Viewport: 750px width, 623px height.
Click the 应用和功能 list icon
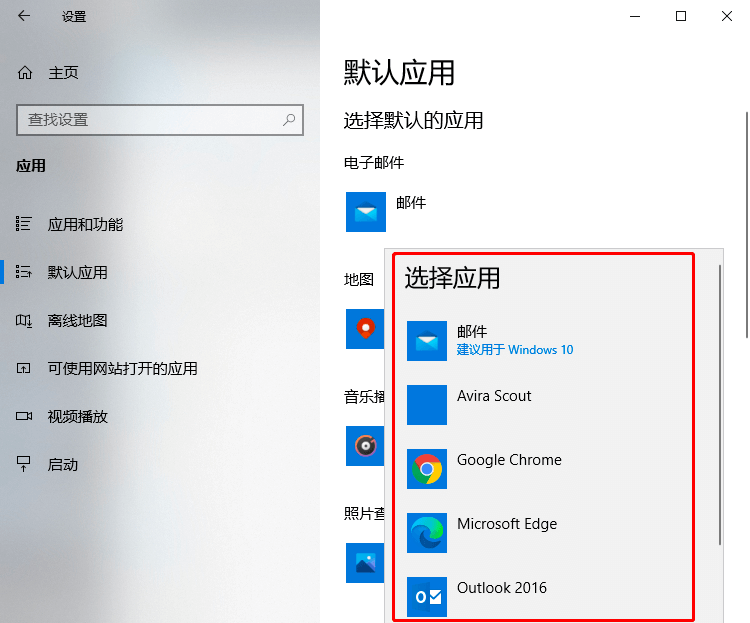23,223
